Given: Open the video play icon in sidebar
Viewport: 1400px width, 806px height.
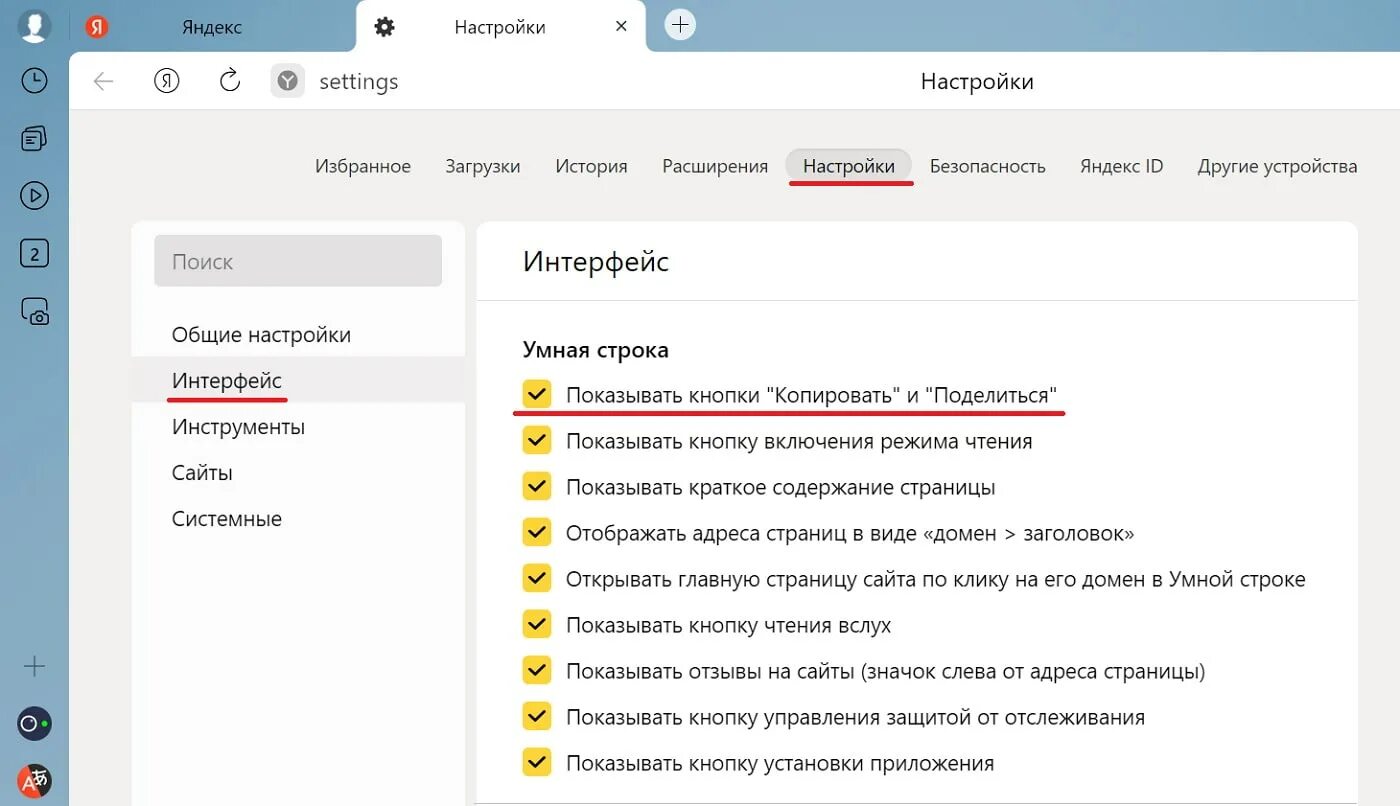Looking at the screenshot, I should 34,196.
